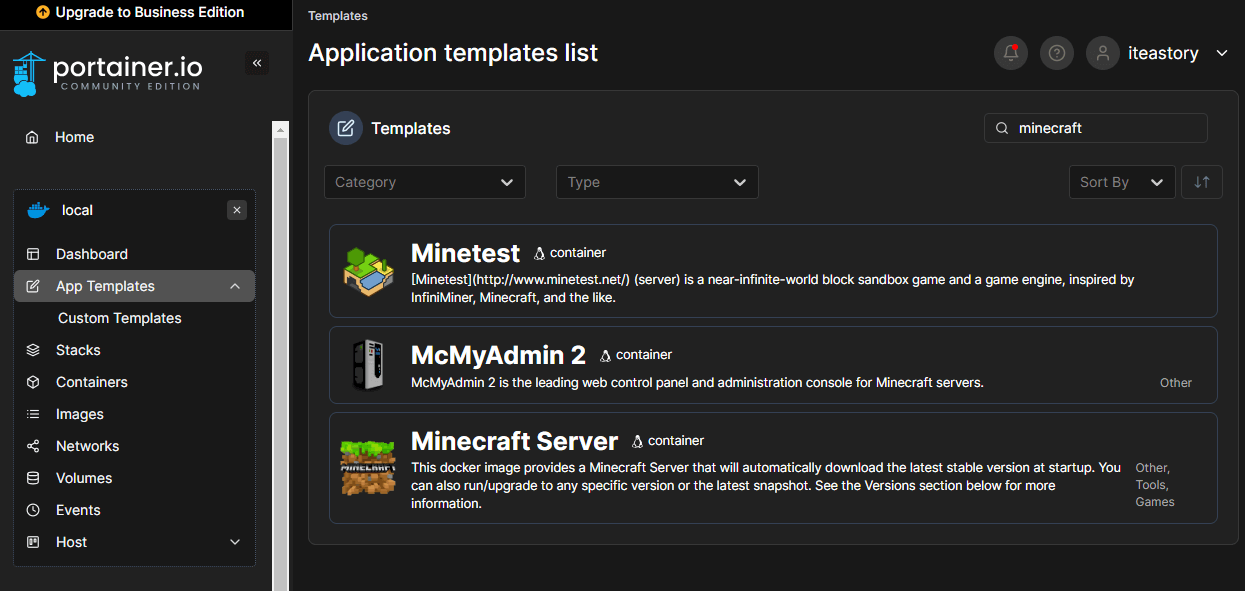
Task: Open help via the question mark icon
Action: coord(1057,53)
